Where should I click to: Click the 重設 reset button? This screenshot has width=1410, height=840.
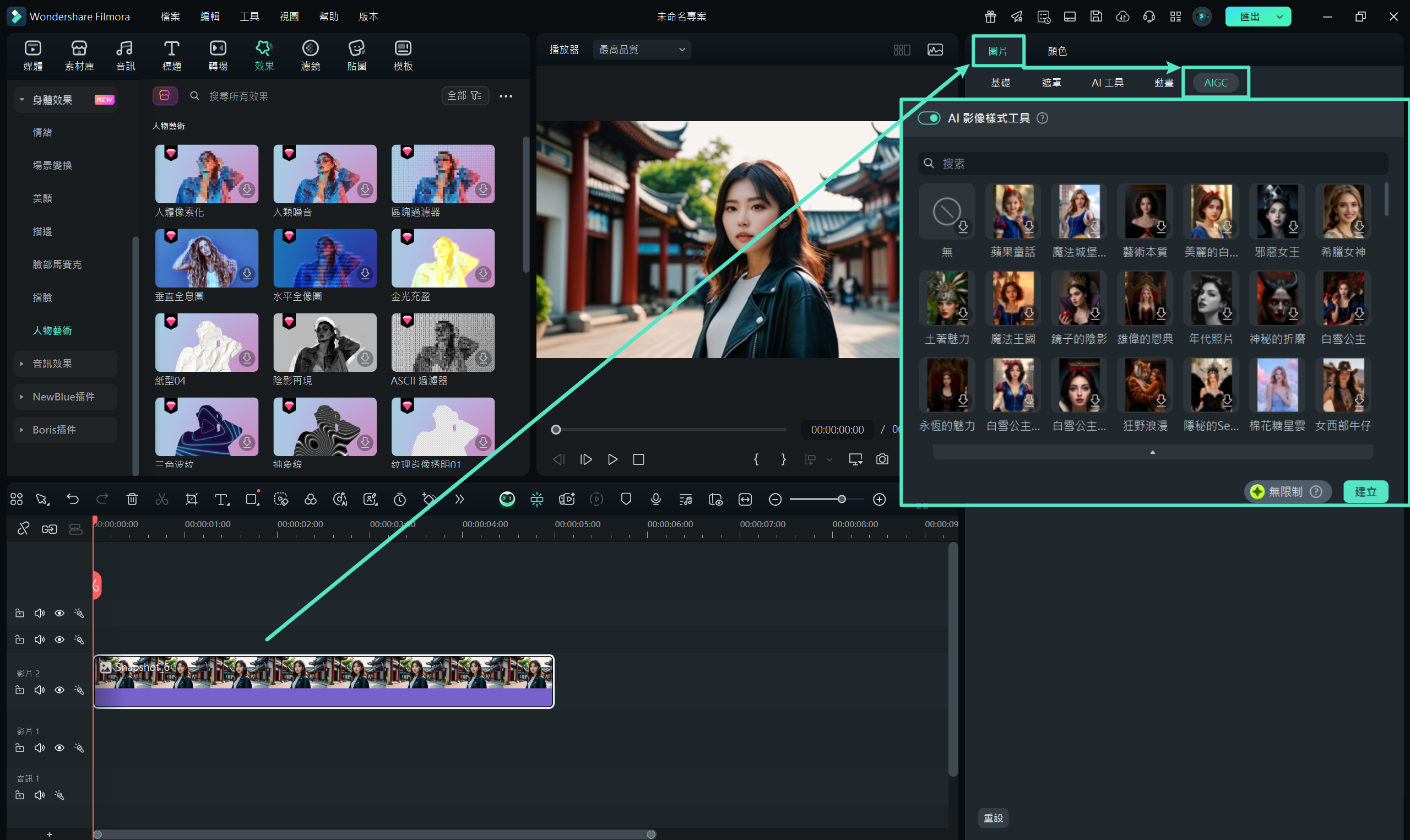coord(993,818)
